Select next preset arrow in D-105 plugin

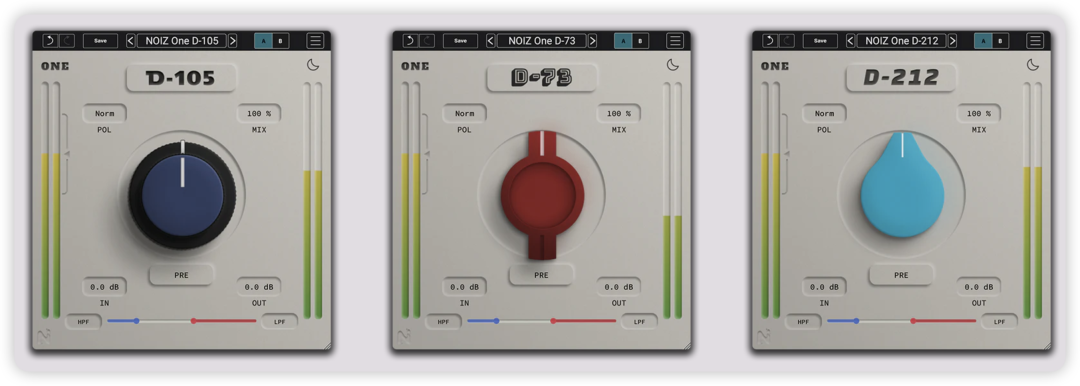pyautogui.click(x=233, y=41)
